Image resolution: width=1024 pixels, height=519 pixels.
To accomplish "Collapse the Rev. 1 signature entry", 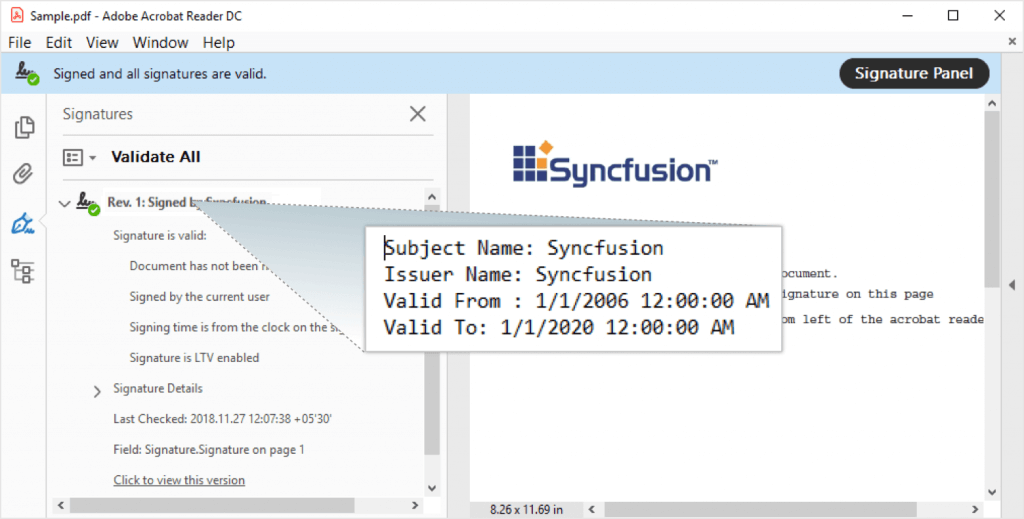I will [x=64, y=204].
